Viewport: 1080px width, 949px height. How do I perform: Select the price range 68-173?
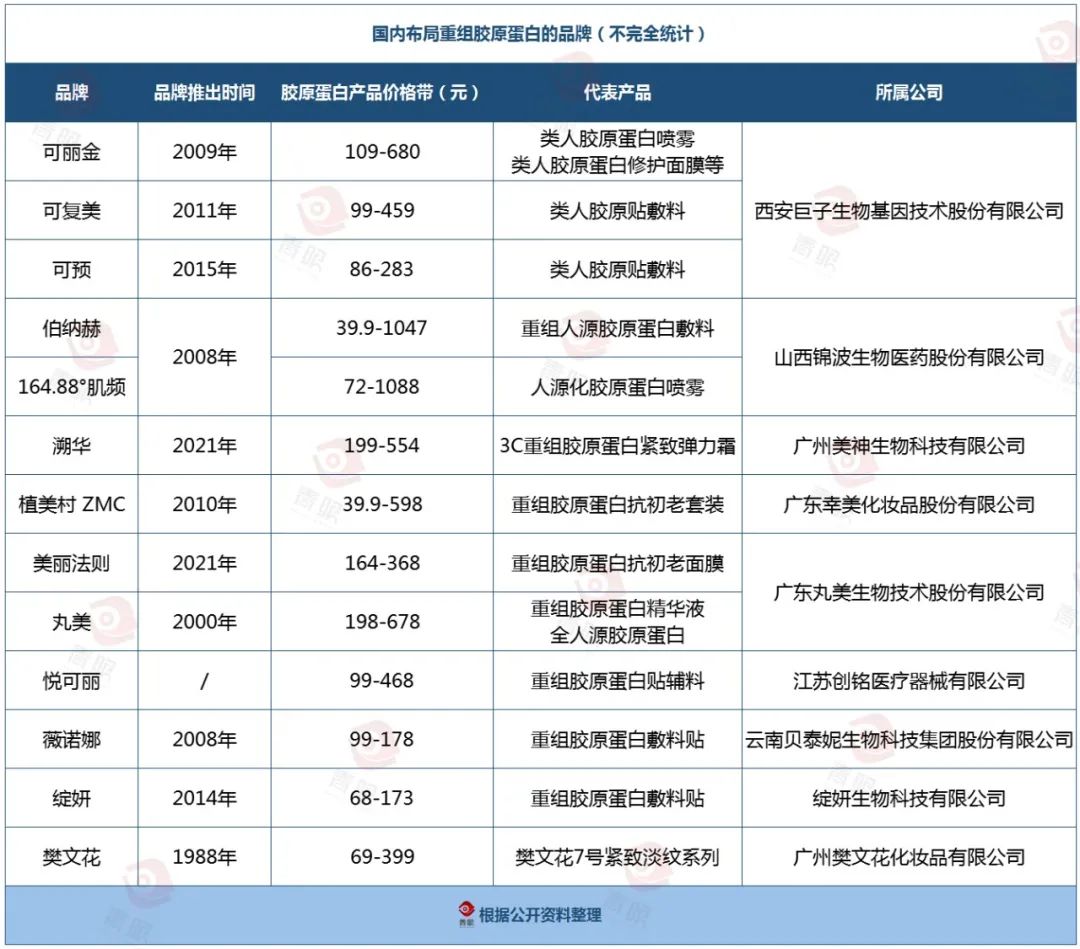pos(382,798)
